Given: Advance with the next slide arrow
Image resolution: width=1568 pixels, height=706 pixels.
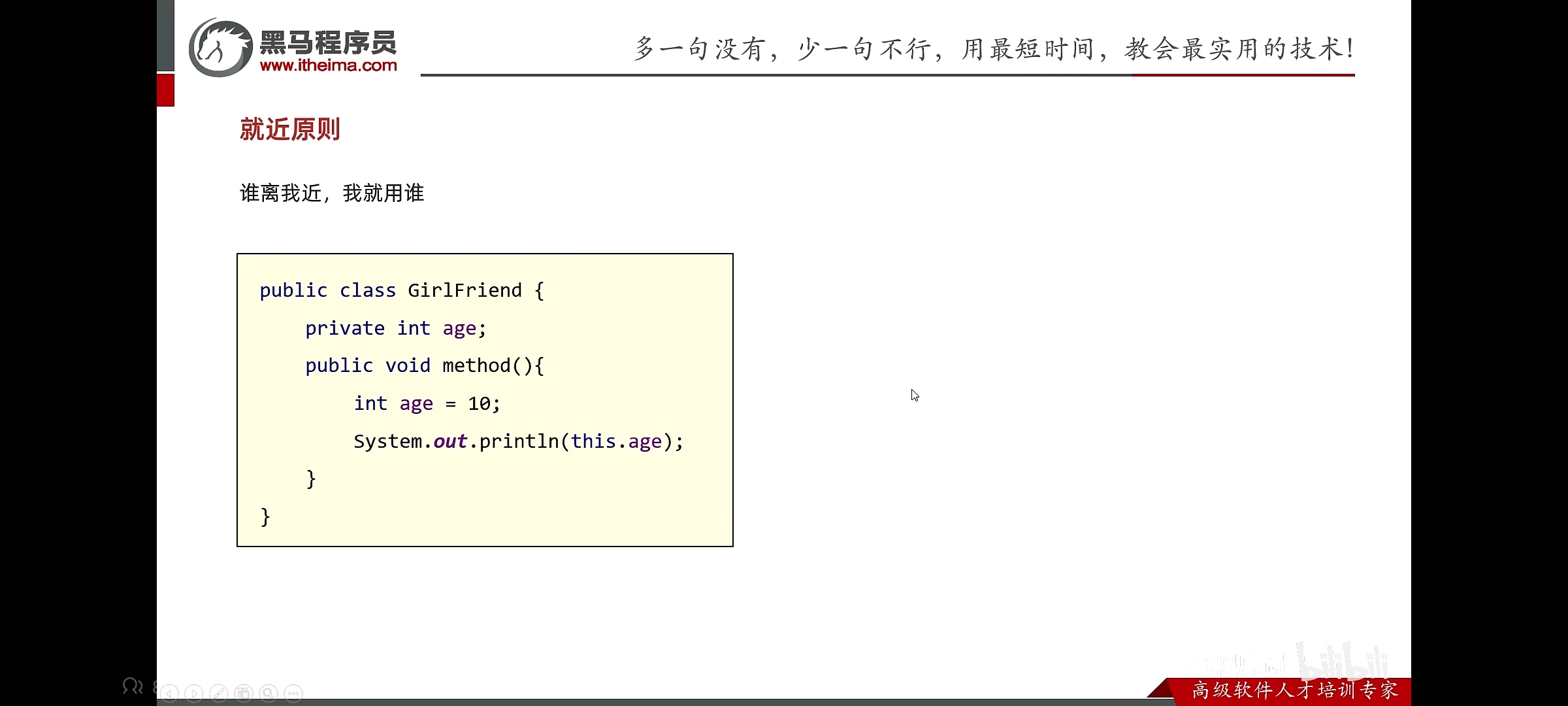Looking at the screenshot, I should point(194,693).
